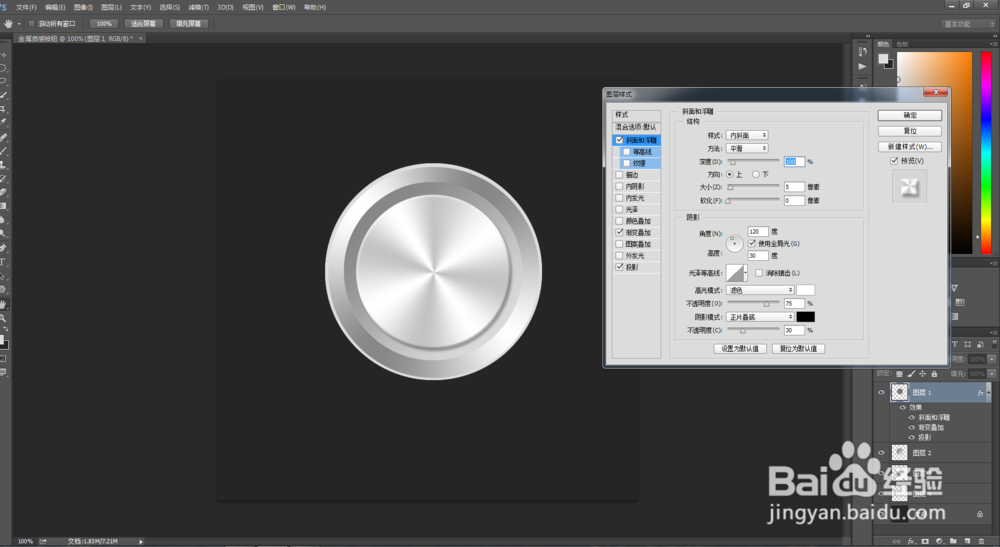The height and width of the screenshot is (547, 1000).
Task: Select the Lasso tool
Action: (x=3, y=81)
